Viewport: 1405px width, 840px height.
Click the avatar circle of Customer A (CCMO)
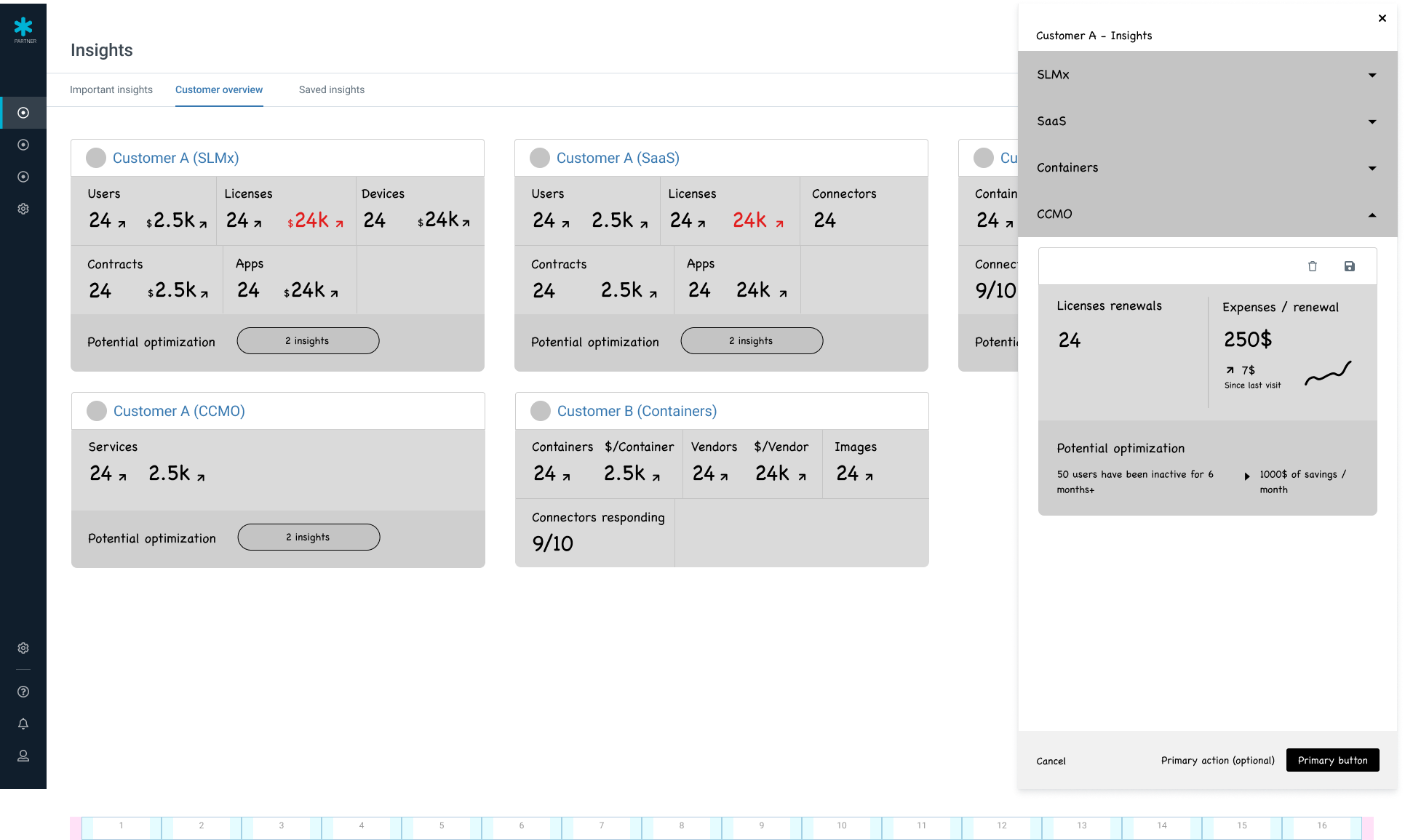[x=97, y=411]
